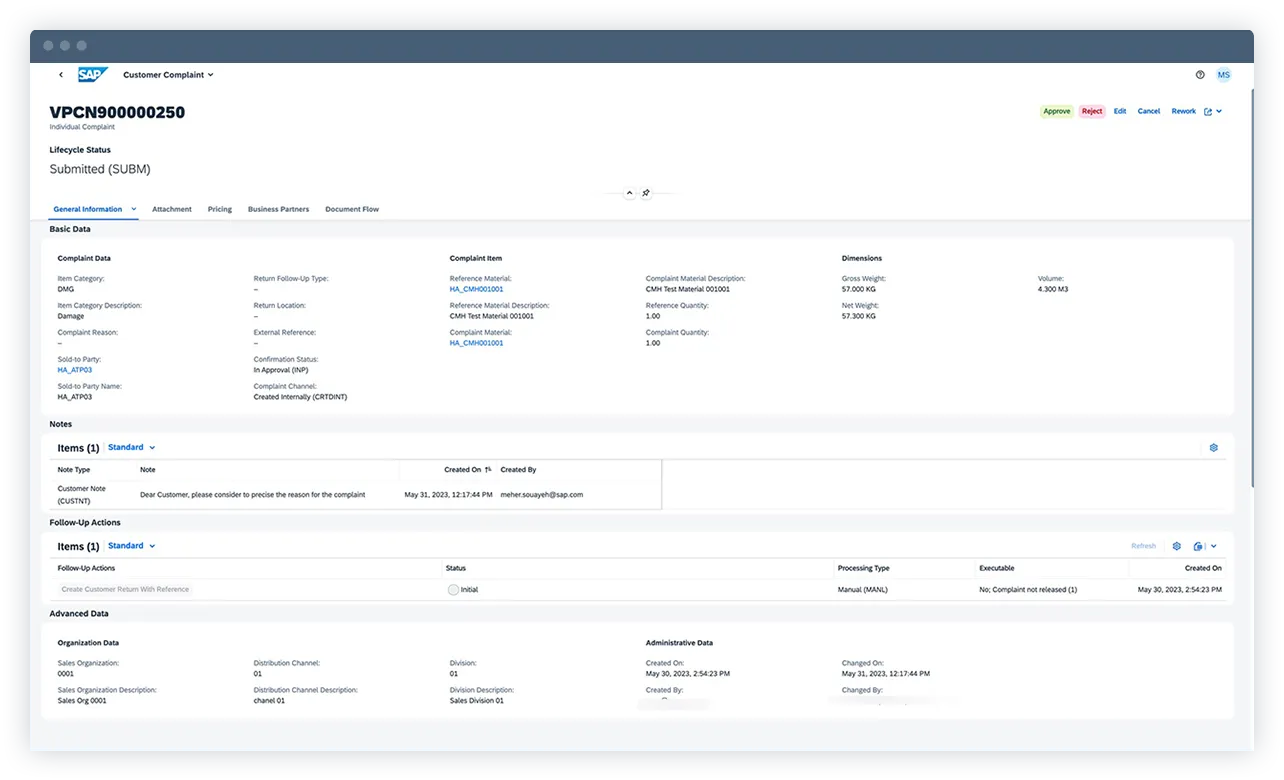Open the Standard view dropdown in Notes
Image resolution: width=1284 pixels, height=780 pixels.
[x=131, y=447]
